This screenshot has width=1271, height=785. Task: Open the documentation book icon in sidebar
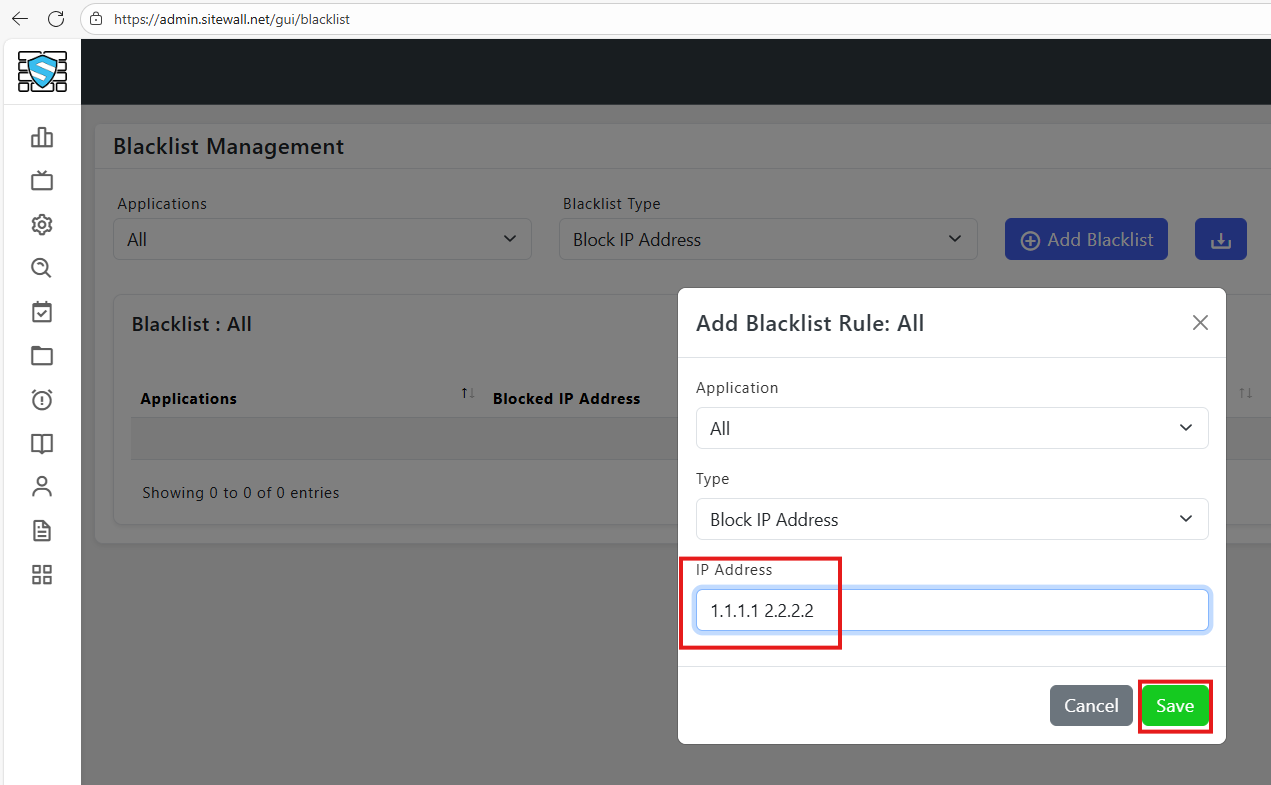coord(41,443)
